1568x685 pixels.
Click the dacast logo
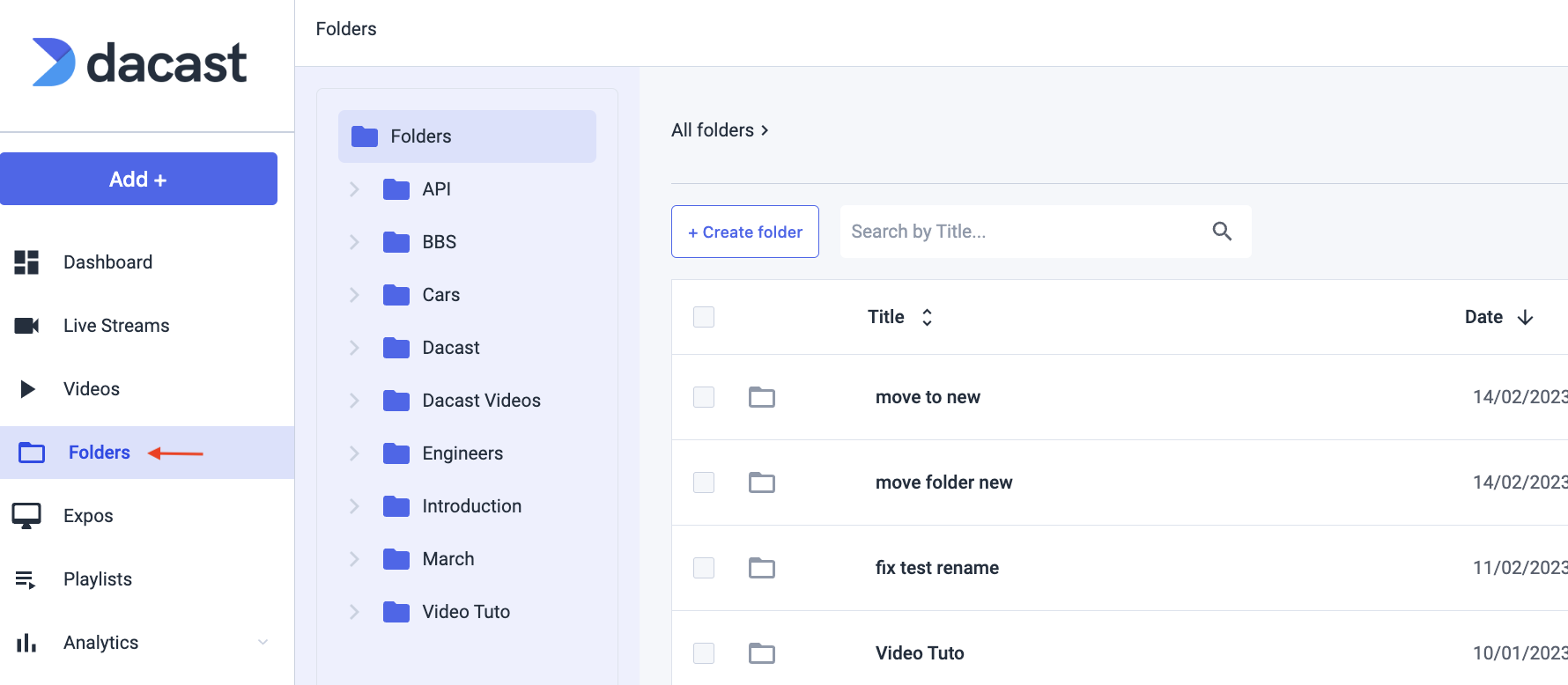click(139, 63)
